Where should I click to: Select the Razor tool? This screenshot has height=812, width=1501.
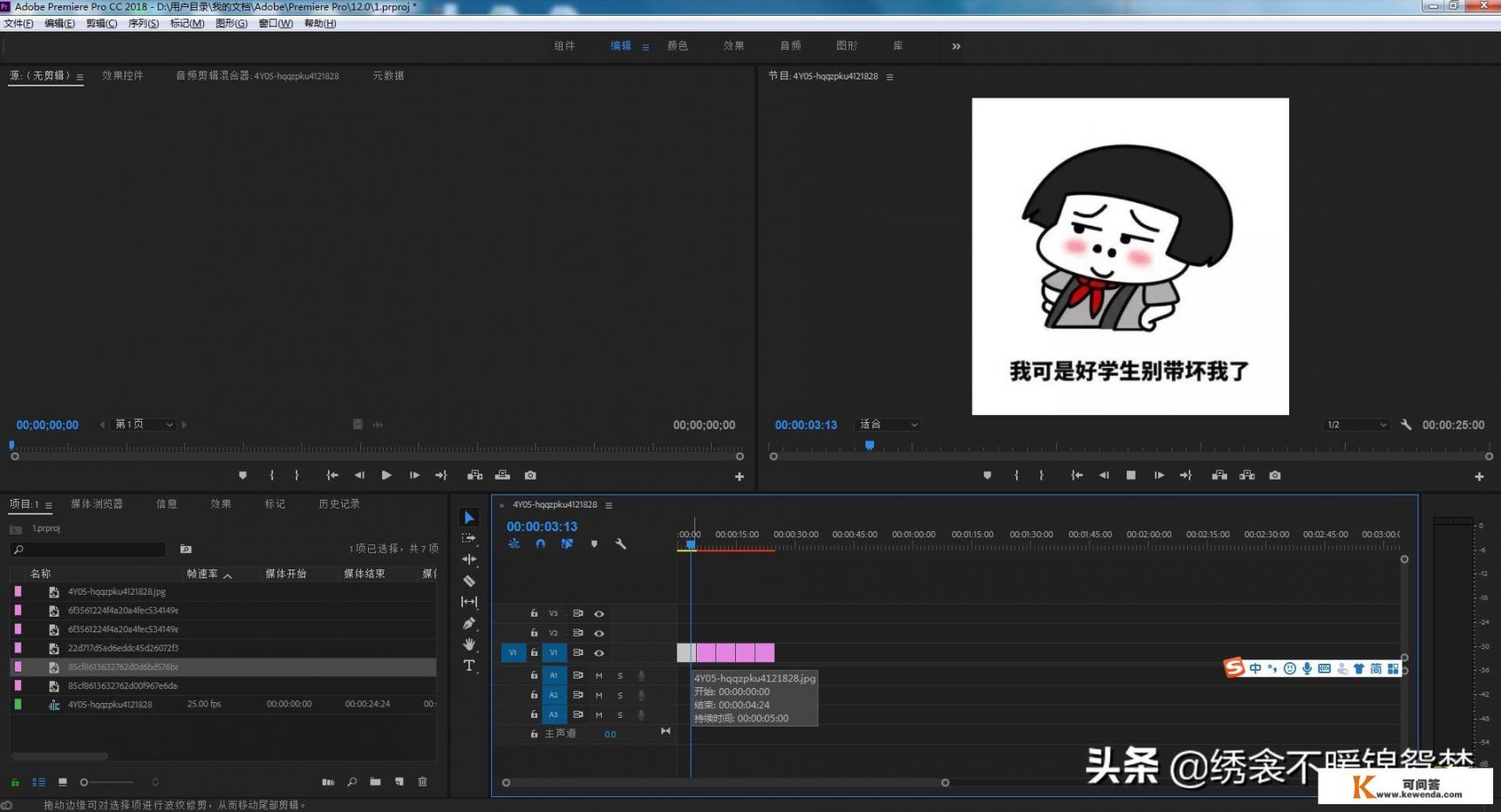coord(469,581)
